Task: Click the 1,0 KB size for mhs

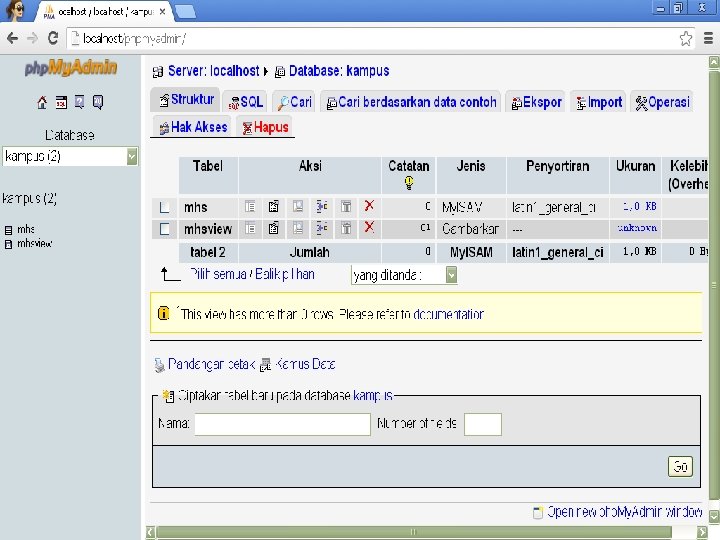Action: [639, 206]
